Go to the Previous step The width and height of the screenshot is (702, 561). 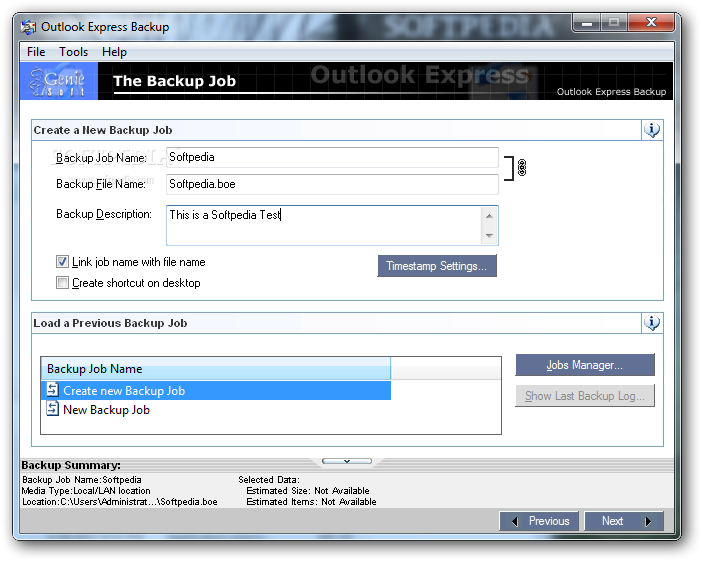coord(539,521)
